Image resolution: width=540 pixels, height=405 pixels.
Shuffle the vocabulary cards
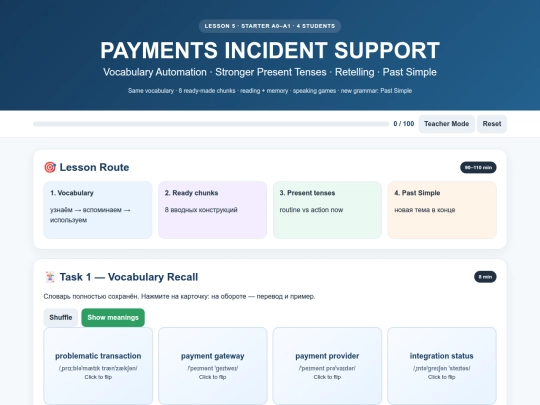pyautogui.click(x=61, y=318)
